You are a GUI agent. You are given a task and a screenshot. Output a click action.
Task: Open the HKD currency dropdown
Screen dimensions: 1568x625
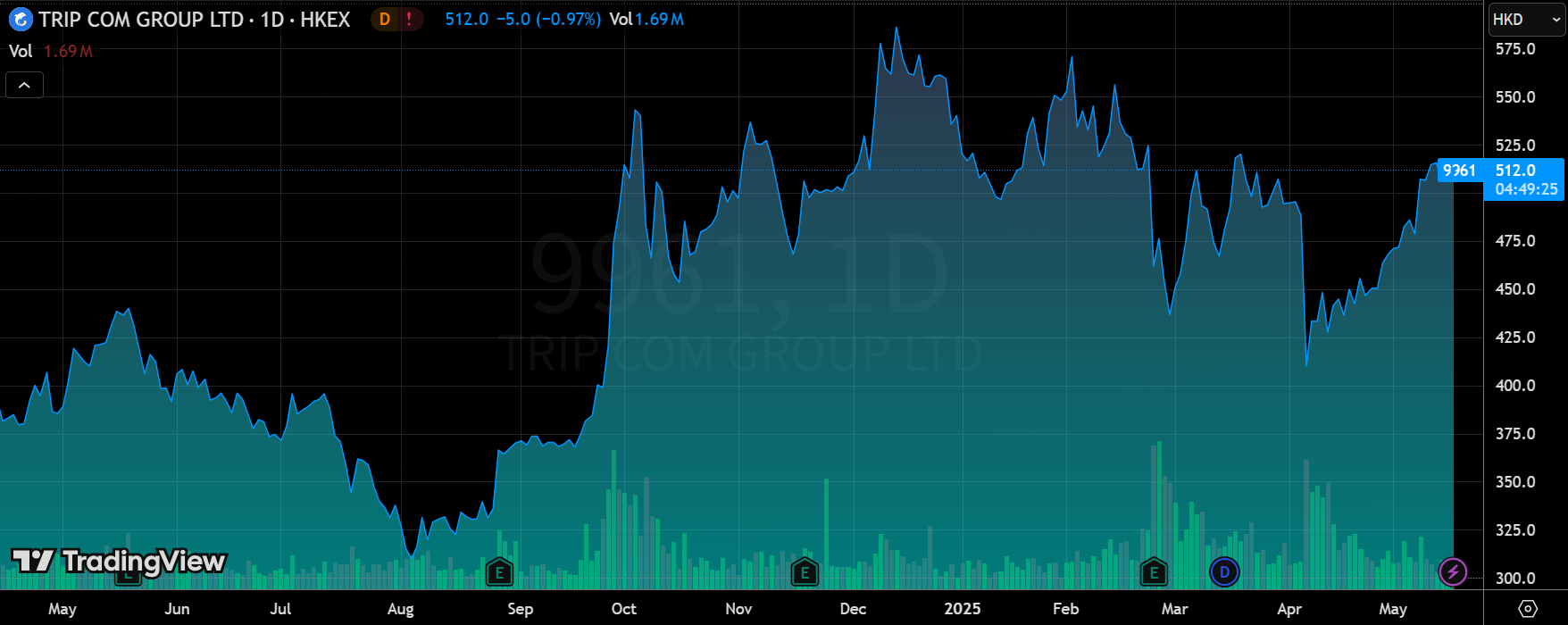[1526, 19]
